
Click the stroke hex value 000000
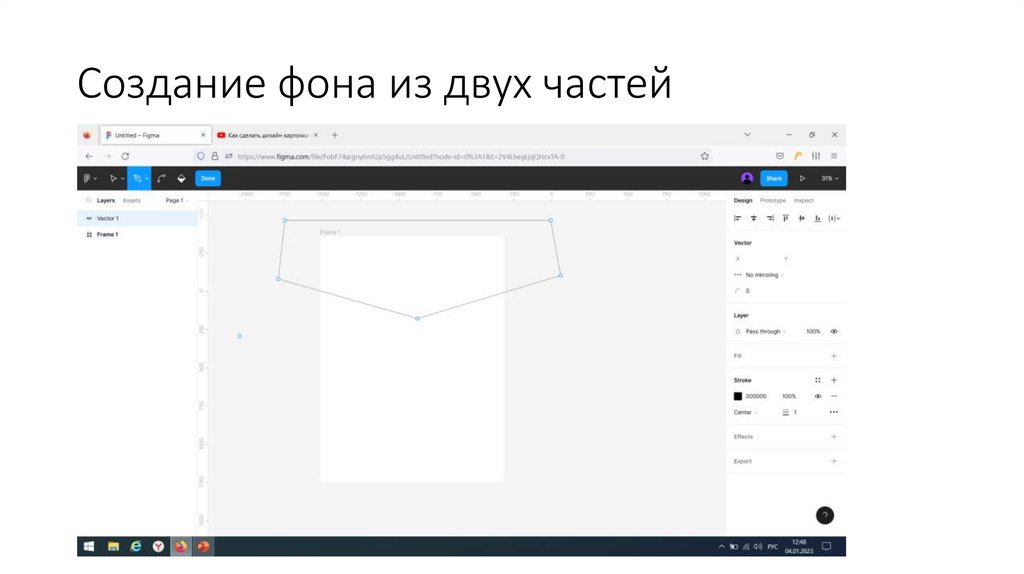pos(756,396)
